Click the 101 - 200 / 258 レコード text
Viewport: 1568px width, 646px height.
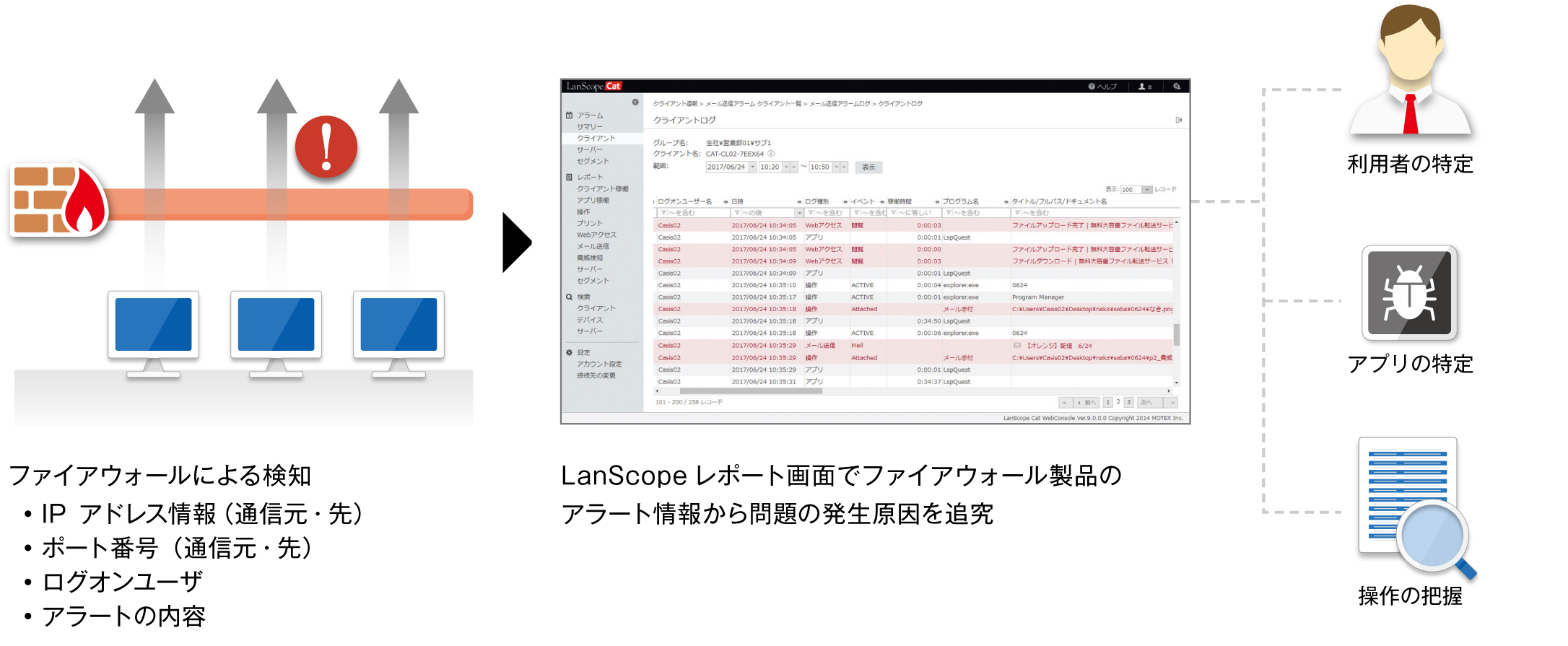[x=689, y=402]
